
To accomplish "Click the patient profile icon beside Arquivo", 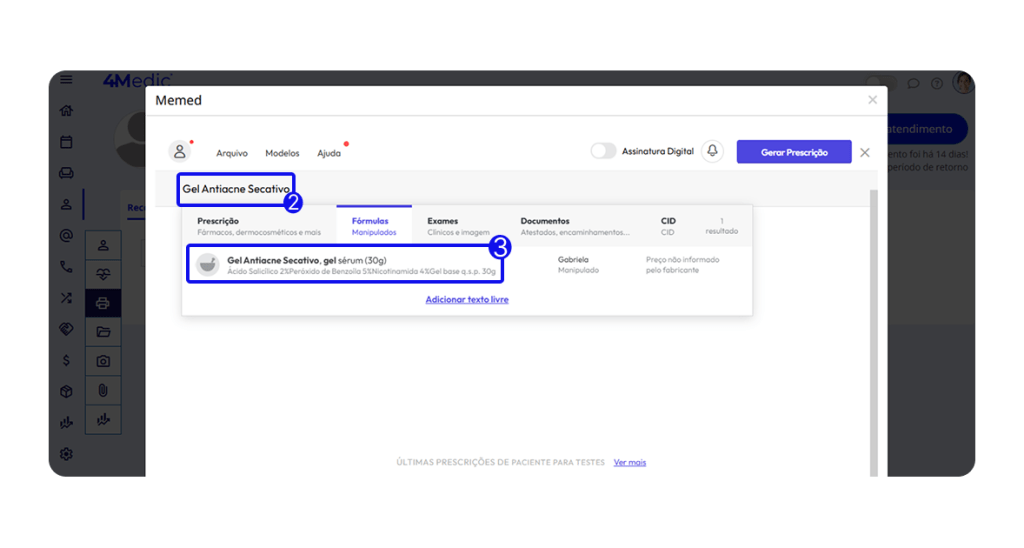I will pos(180,152).
